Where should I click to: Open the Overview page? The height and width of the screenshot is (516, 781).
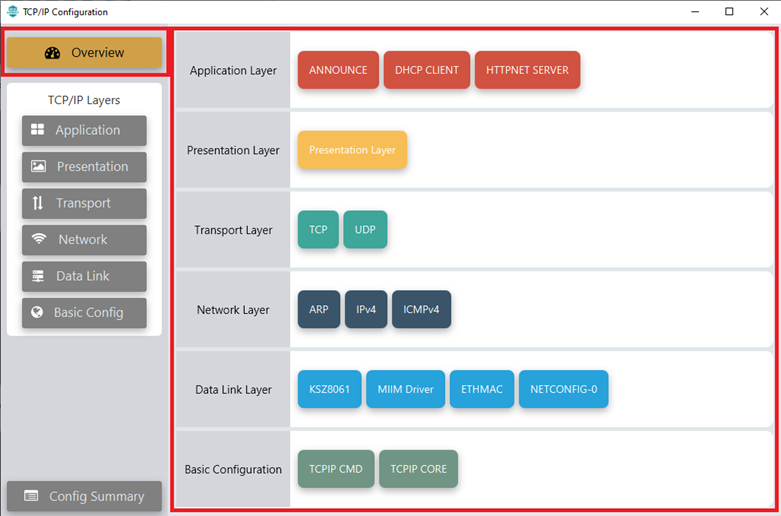[84, 53]
